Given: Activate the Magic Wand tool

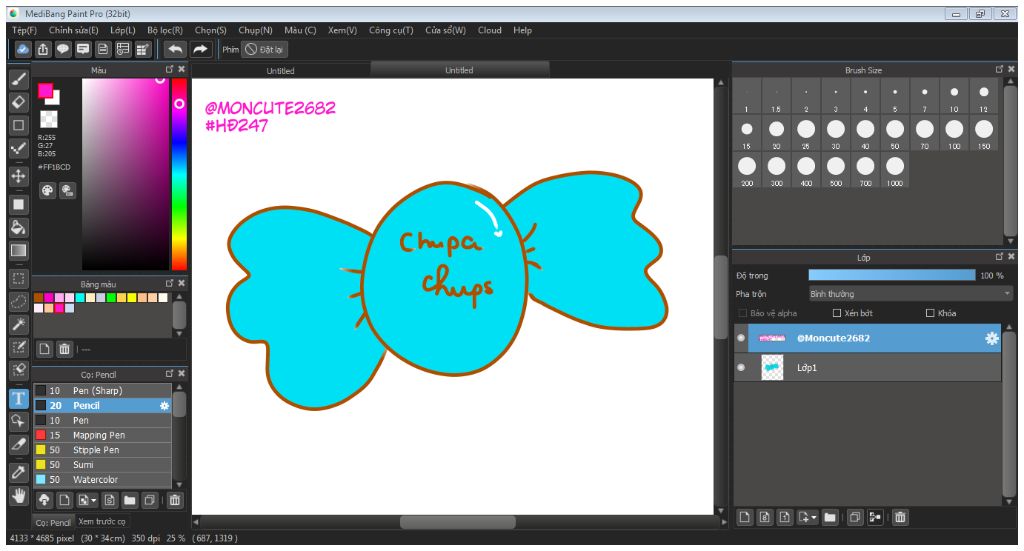Looking at the screenshot, I should pyautogui.click(x=19, y=324).
